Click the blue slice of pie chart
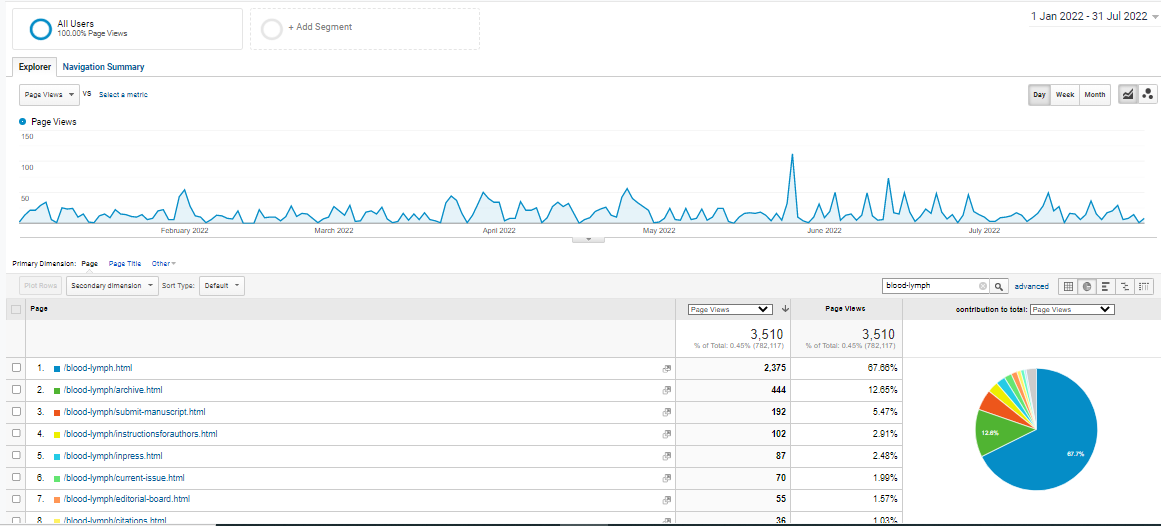1161x526 pixels. click(x=1050, y=440)
